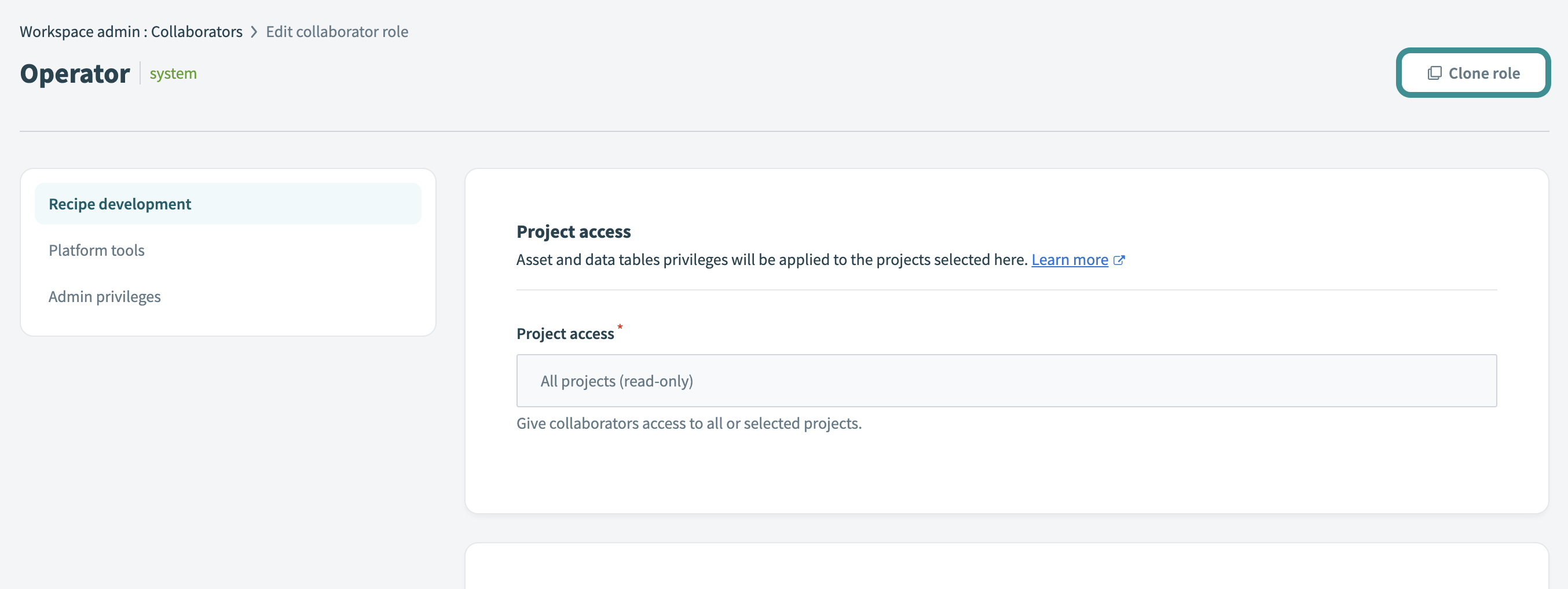The width and height of the screenshot is (1568, 589).
Task: Switch to the Platform tools section
Action: point(97,250)
